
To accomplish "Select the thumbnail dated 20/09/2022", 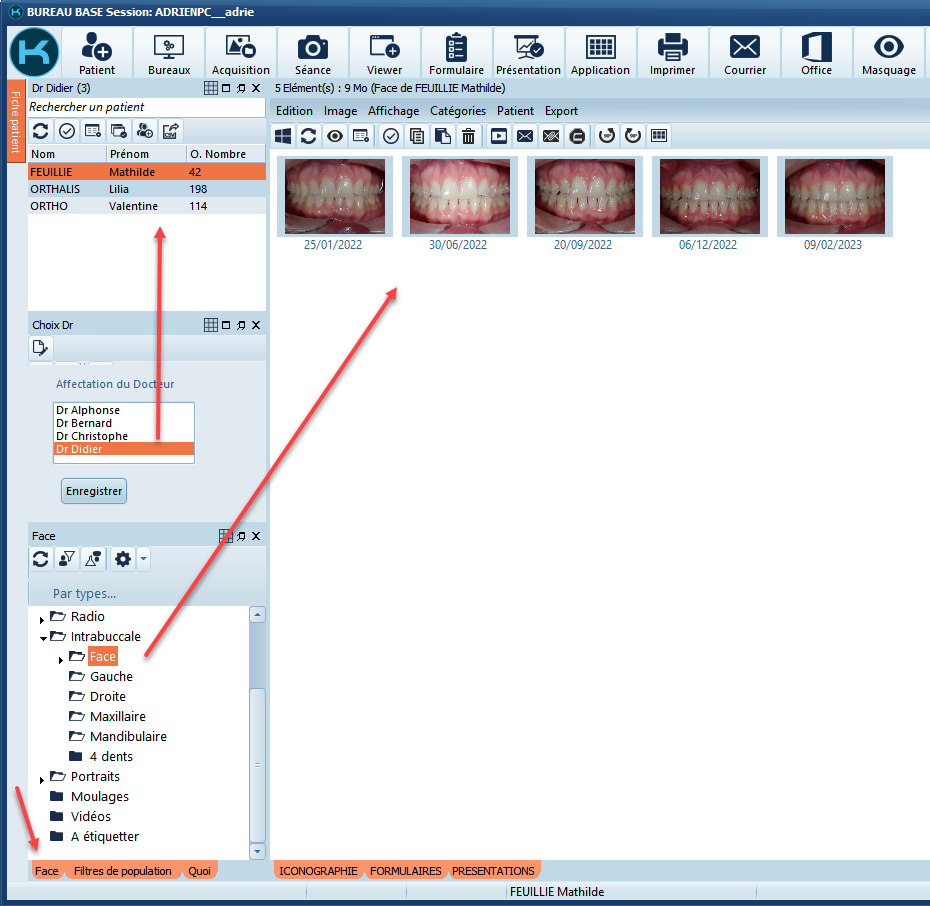I will 584,197.
